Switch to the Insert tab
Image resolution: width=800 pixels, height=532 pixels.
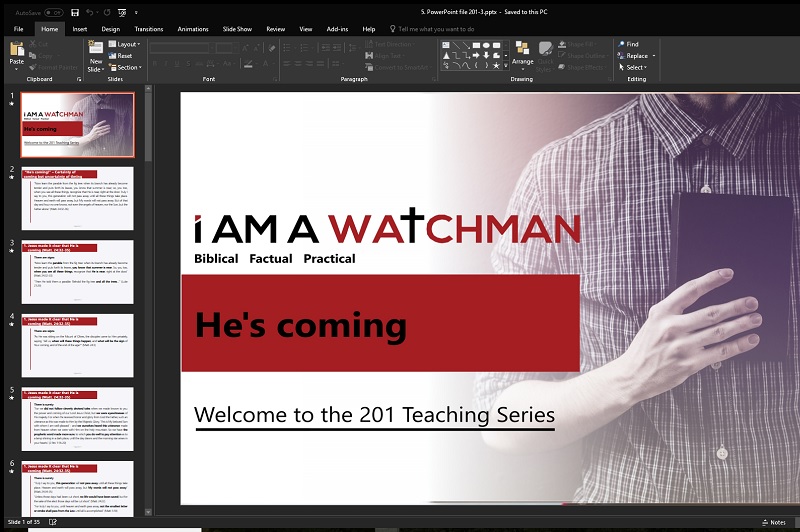tap(80, 29)
